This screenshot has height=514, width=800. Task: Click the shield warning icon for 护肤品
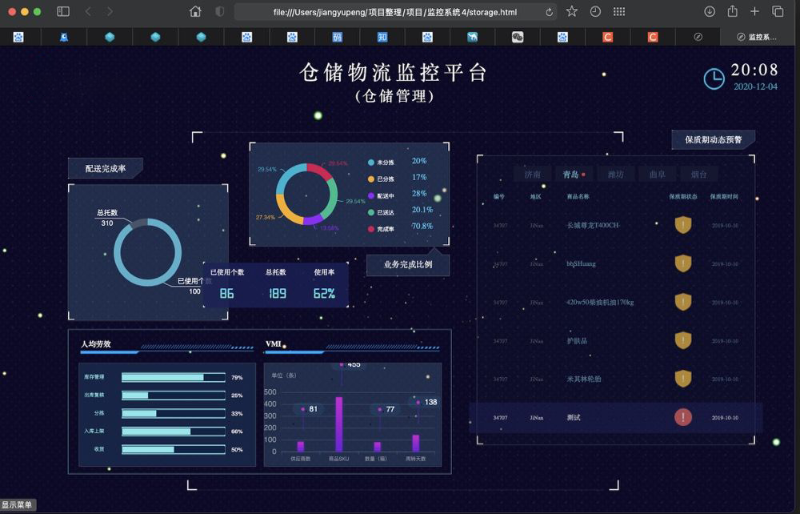coord(683,341)
